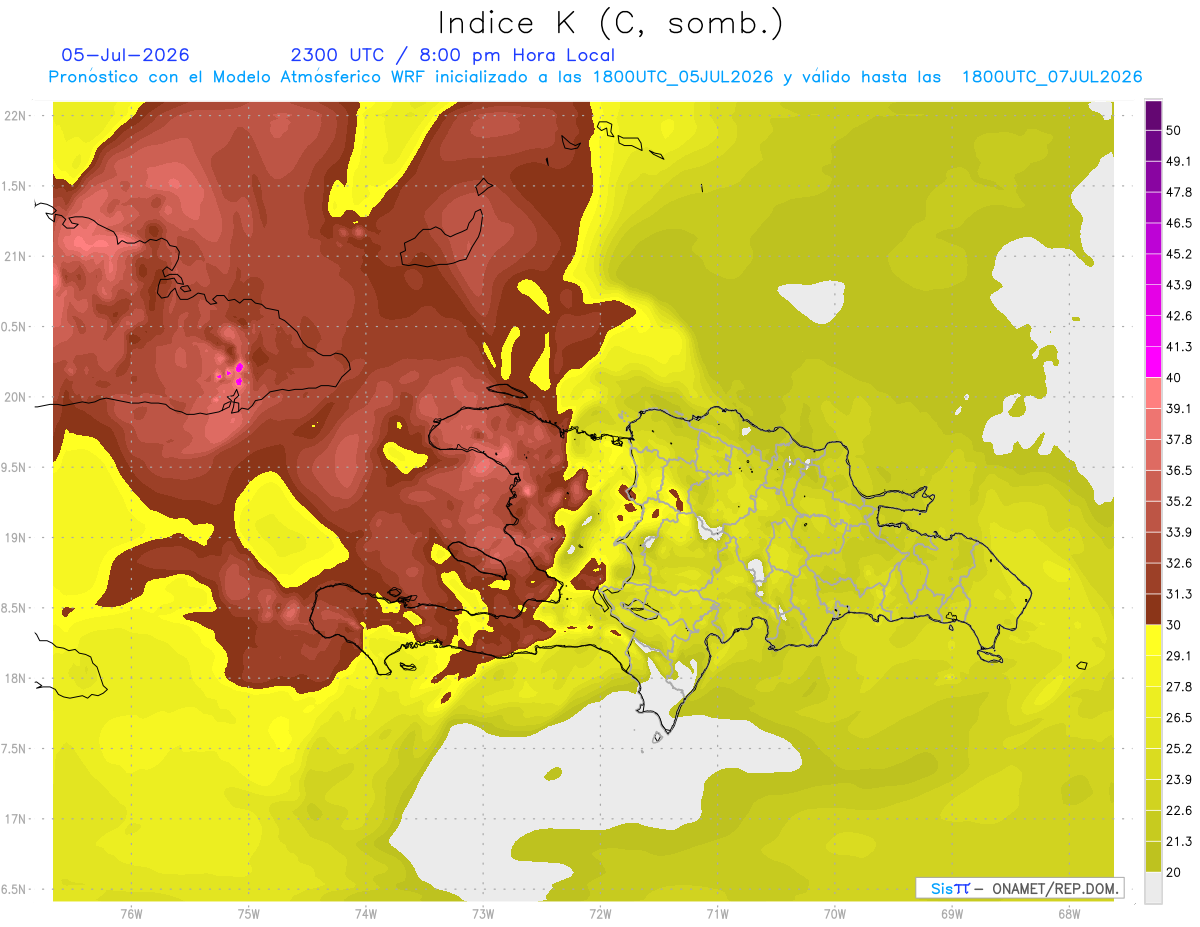Click the initialization stamp "1800UTC_05JUL2026"
Image resolution: width=1200 pixels, height=927 pixels.
(683, 77)
